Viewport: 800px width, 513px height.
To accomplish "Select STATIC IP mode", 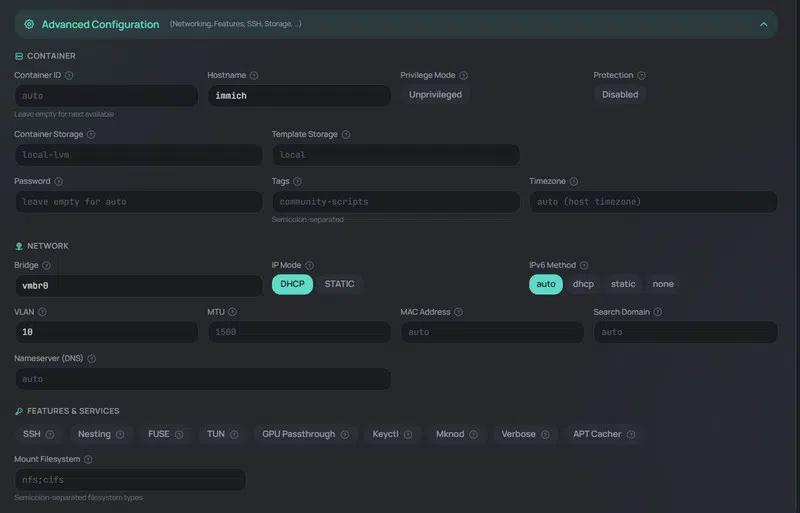I will 339,284.
